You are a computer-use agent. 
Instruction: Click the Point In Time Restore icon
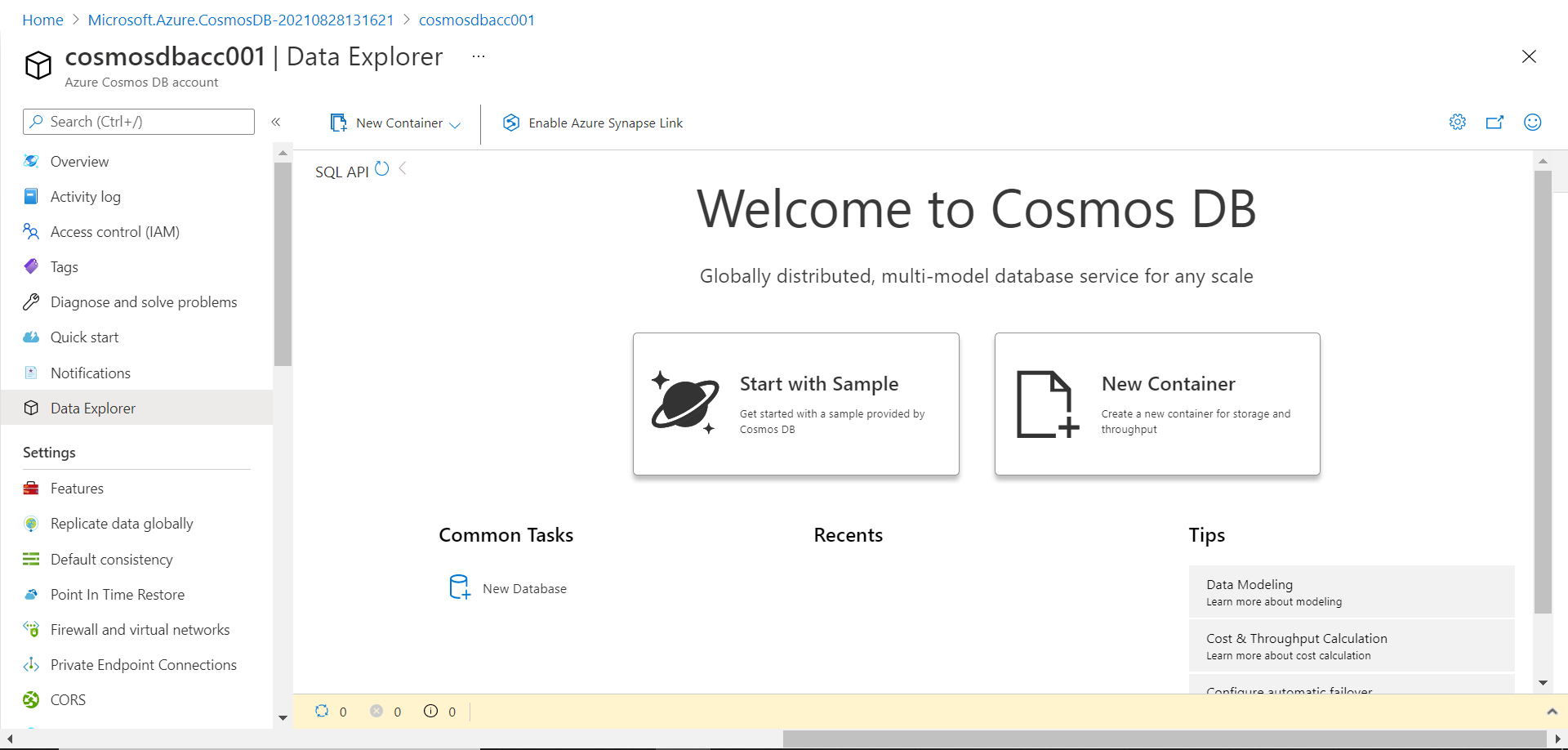point(31,594)
